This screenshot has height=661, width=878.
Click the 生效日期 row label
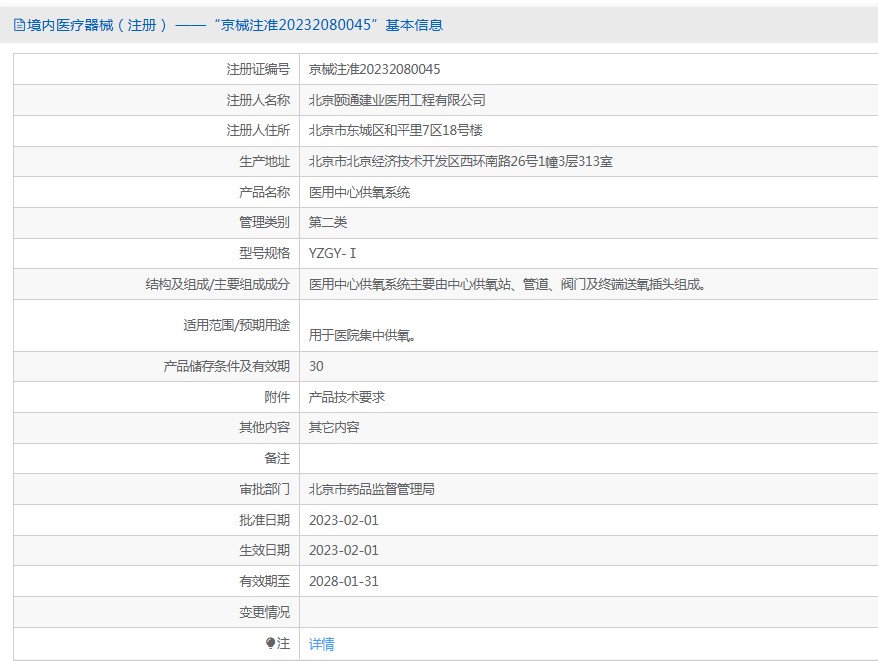(x=264, y=551)
